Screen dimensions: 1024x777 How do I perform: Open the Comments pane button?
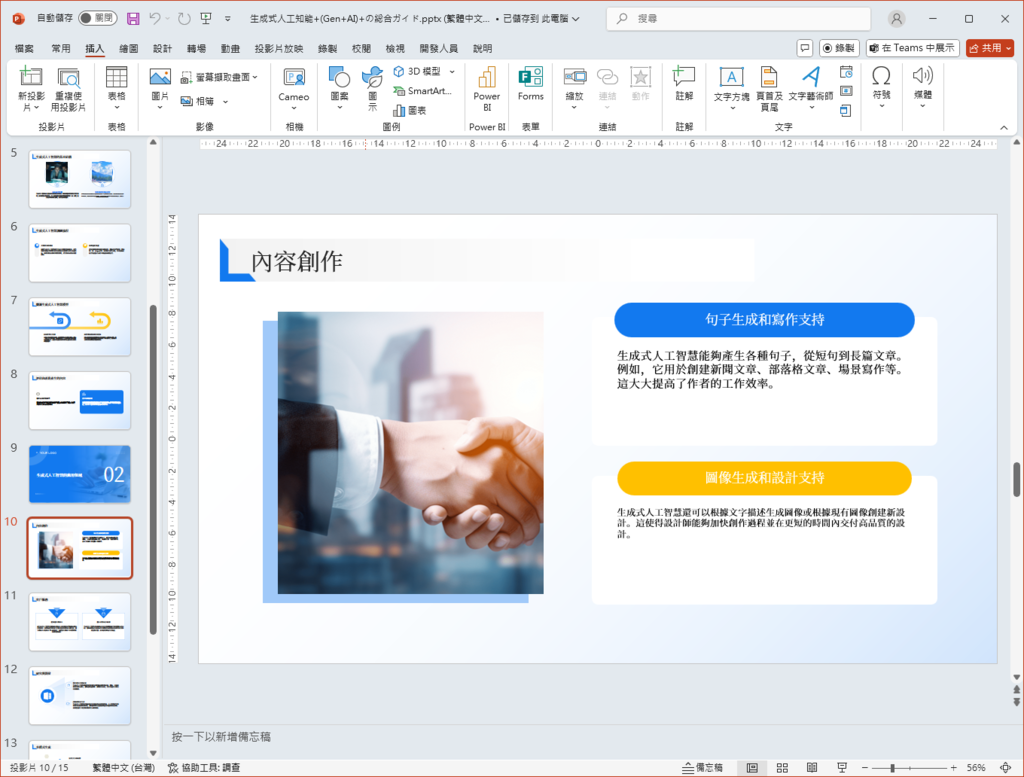[805, 48]
